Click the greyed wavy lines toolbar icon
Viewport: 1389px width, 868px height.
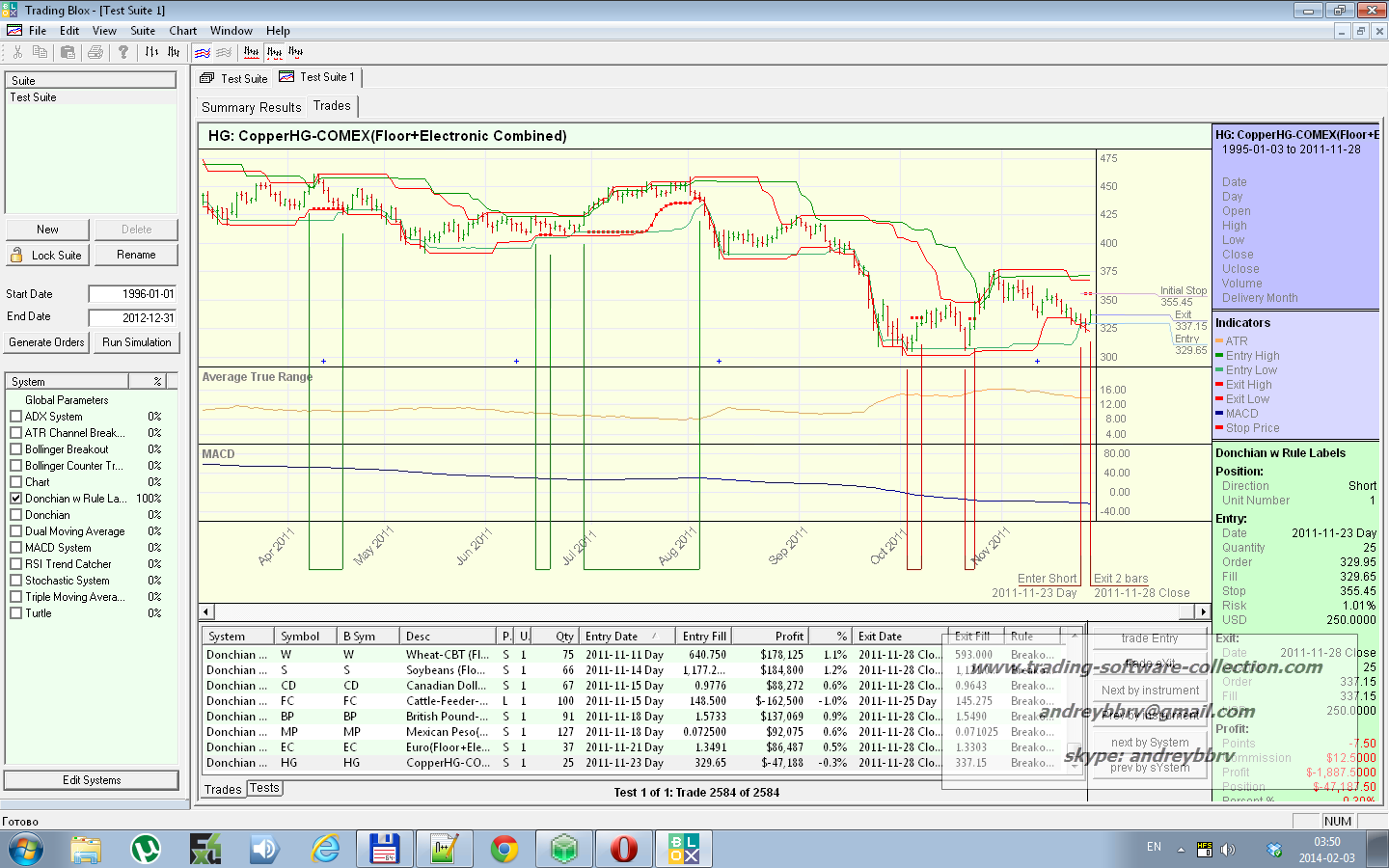(x=224, y=52)
